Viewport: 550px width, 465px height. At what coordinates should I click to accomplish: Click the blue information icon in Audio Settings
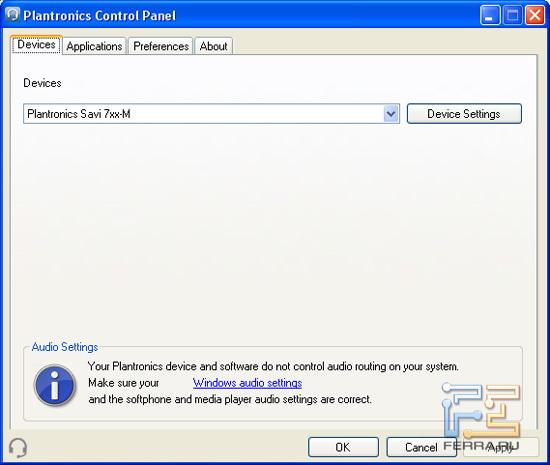(55, 385)
